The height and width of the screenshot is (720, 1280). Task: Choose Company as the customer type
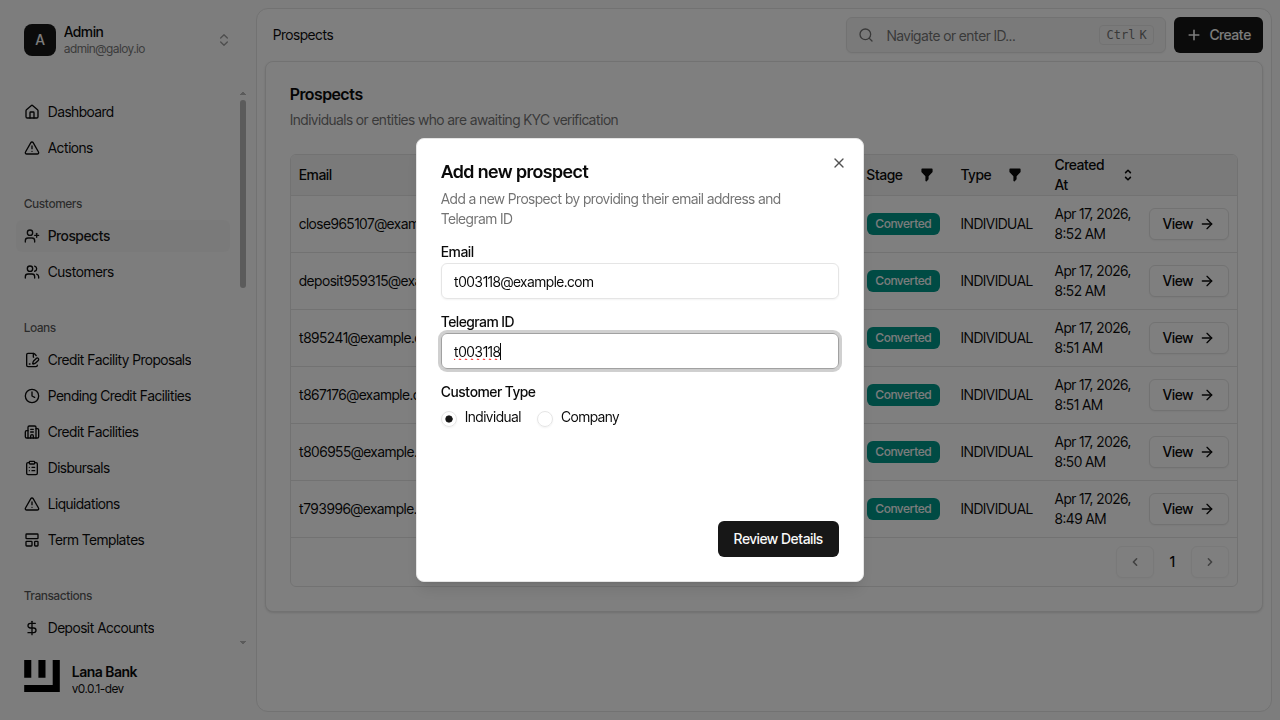pos(545,418)
